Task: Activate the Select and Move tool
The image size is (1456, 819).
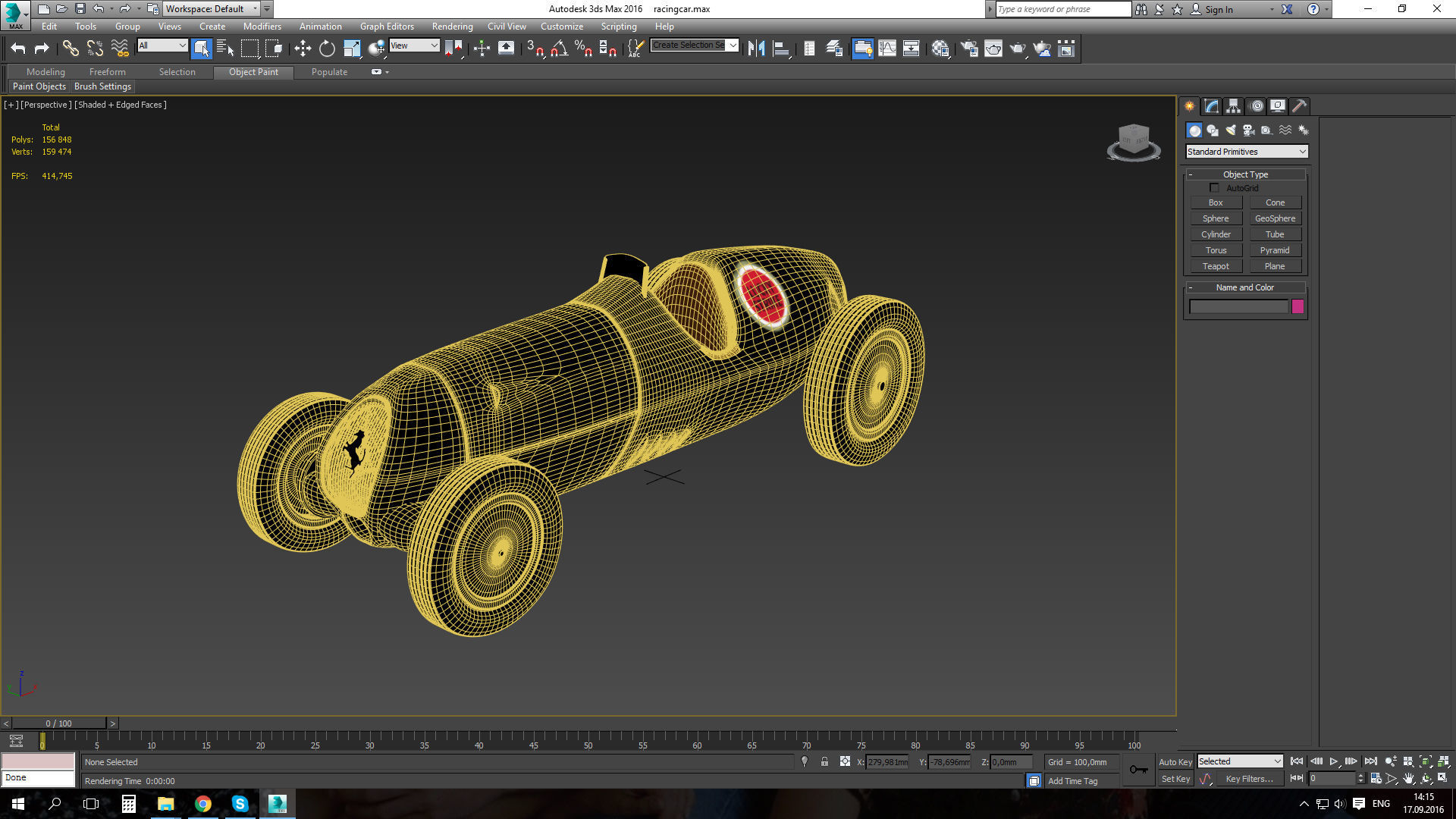Action: pyautogui.click(x=303, y=49)
